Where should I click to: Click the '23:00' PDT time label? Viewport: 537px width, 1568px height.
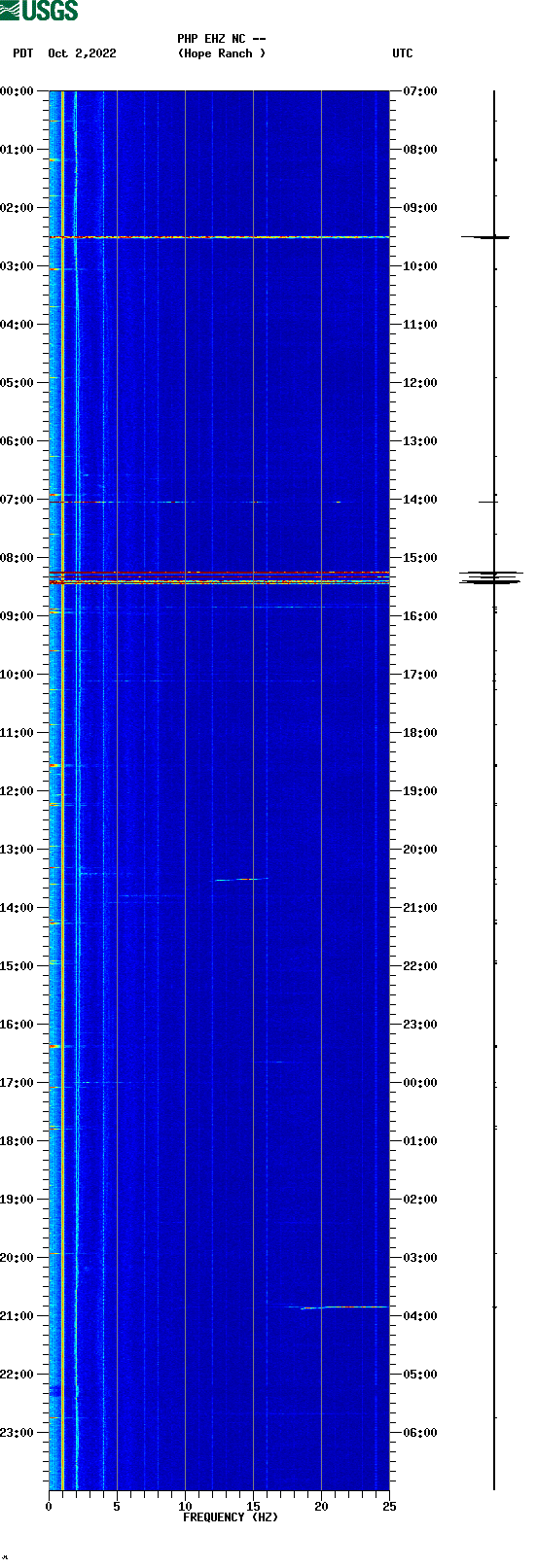click(18, 1433)
